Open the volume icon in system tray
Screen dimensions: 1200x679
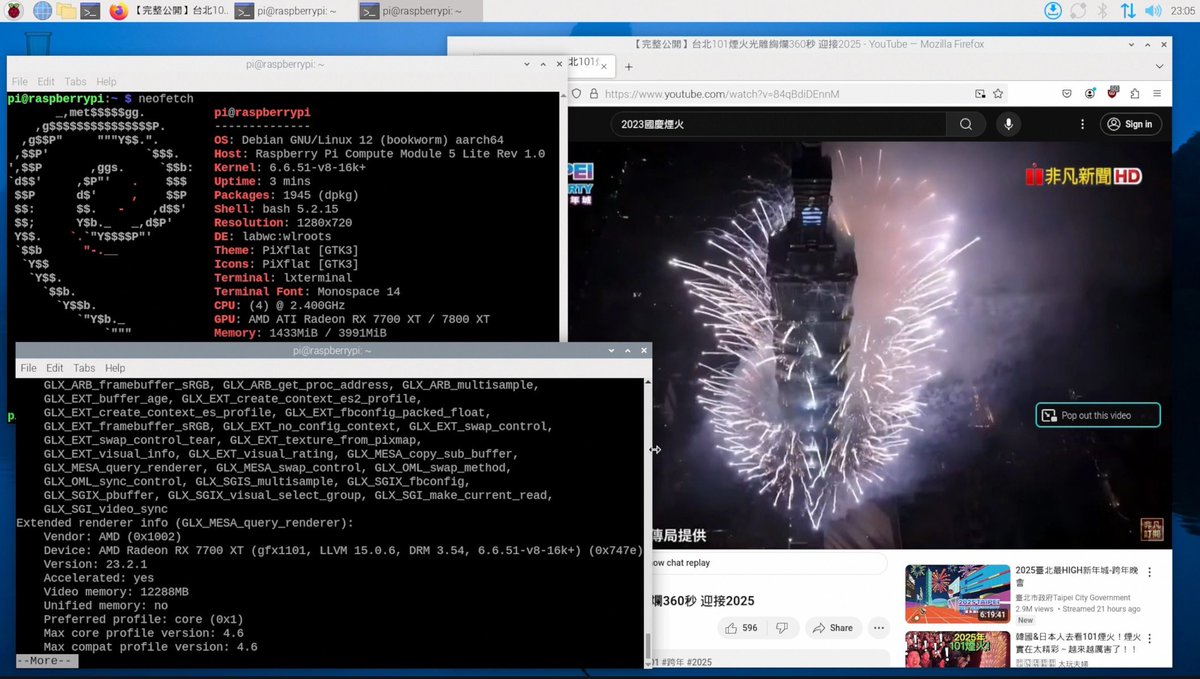coord(1151,11)
